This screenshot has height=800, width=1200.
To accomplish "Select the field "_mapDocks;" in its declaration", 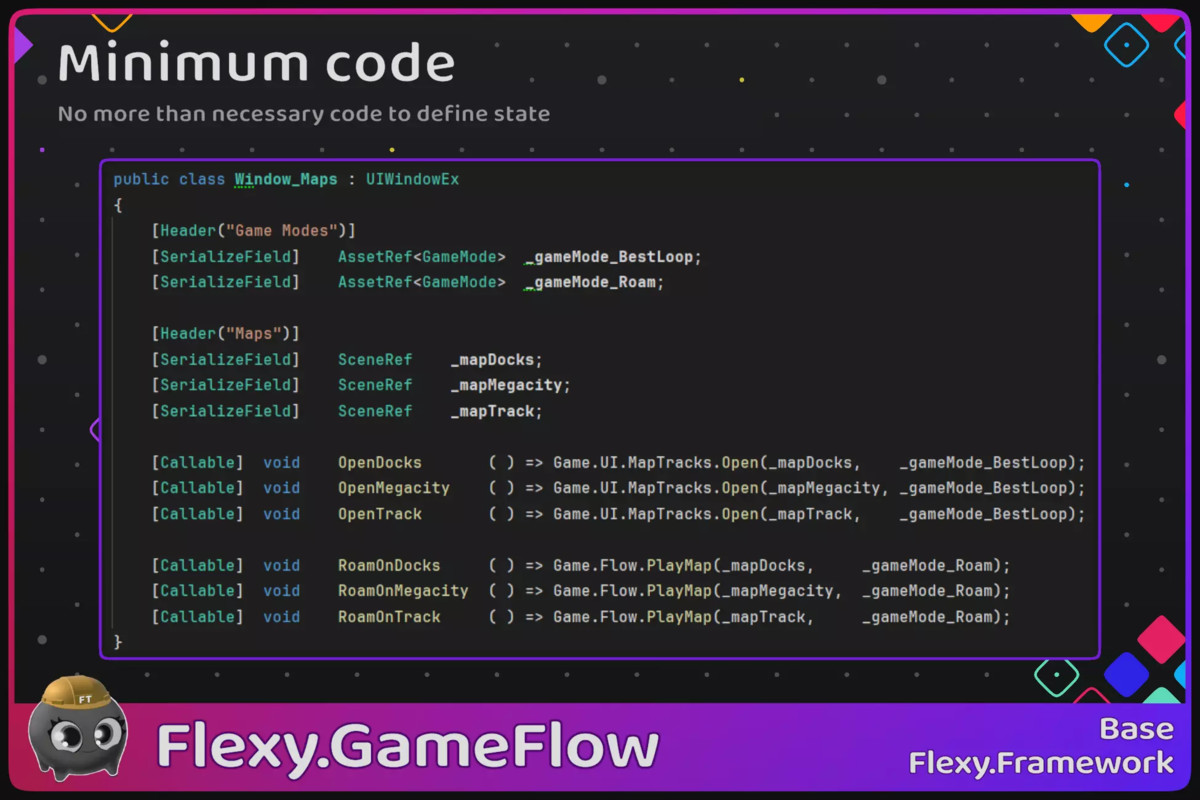I will [x=496, y=359].
